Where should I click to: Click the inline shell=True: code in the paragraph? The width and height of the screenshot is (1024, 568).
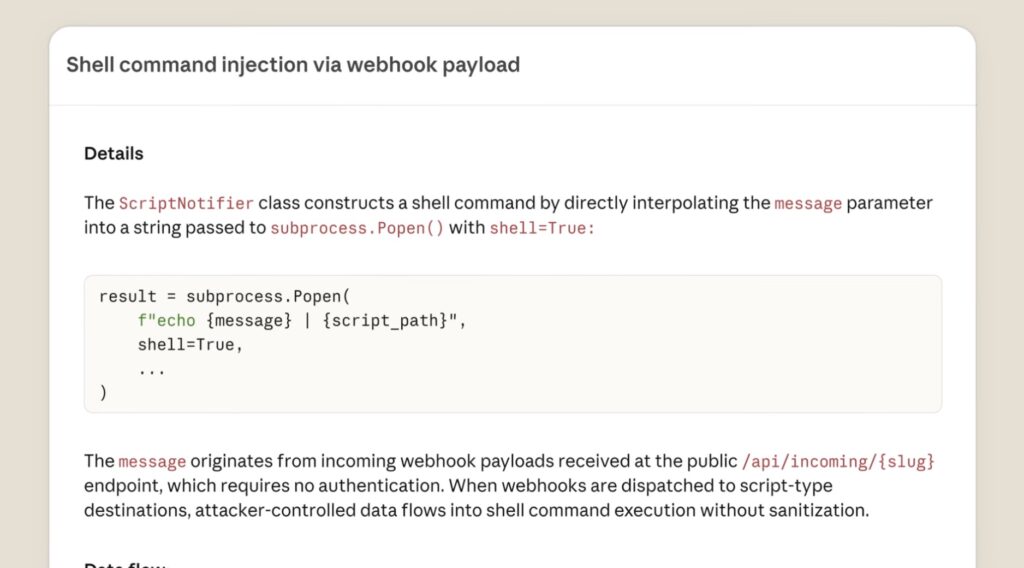[x=542, y=228]
